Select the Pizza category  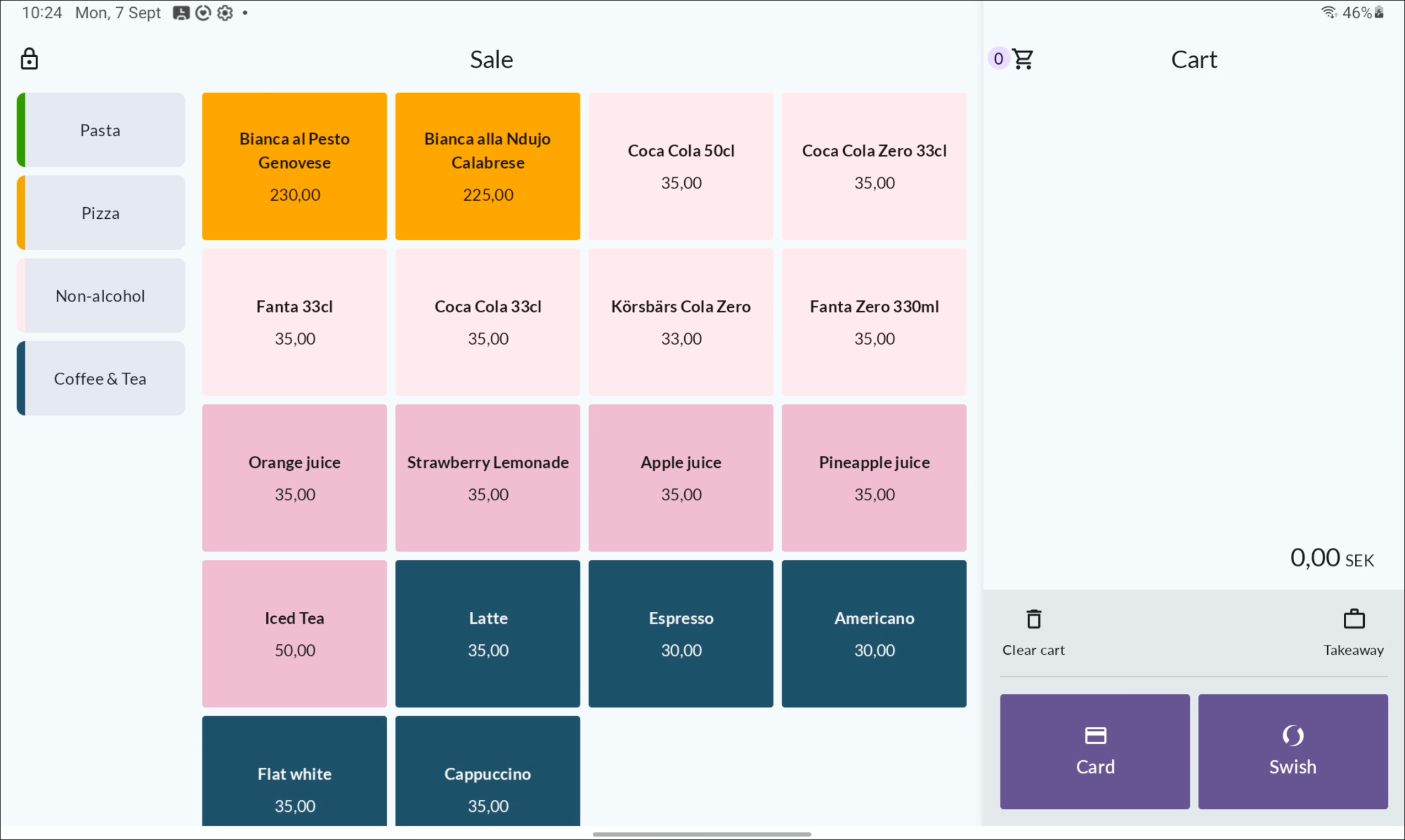pos(101,213)
